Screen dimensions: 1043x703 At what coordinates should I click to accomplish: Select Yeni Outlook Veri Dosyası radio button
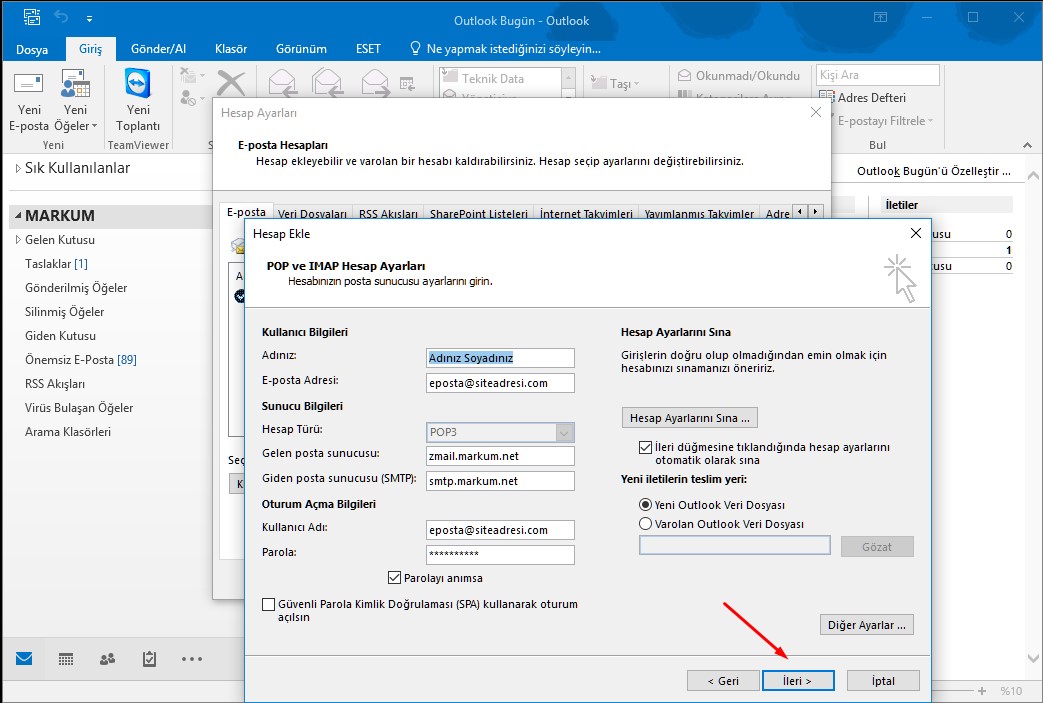[x=645, y=505]
